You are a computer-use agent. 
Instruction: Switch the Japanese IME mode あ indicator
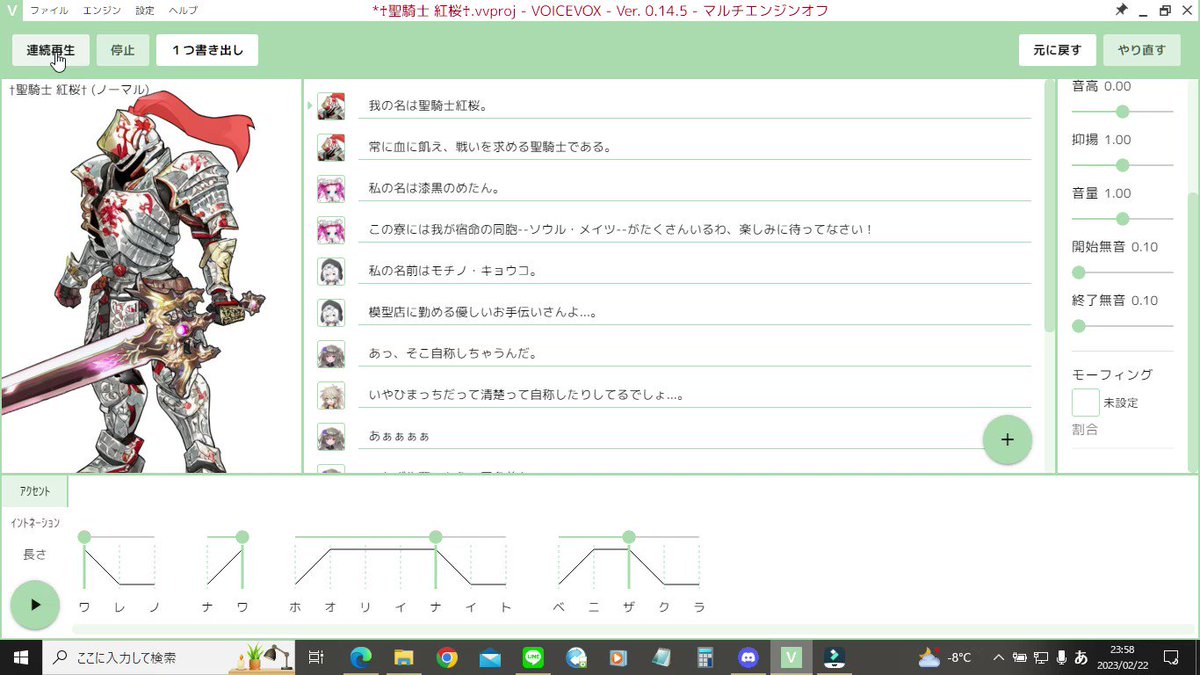(x=1081, y=657)
